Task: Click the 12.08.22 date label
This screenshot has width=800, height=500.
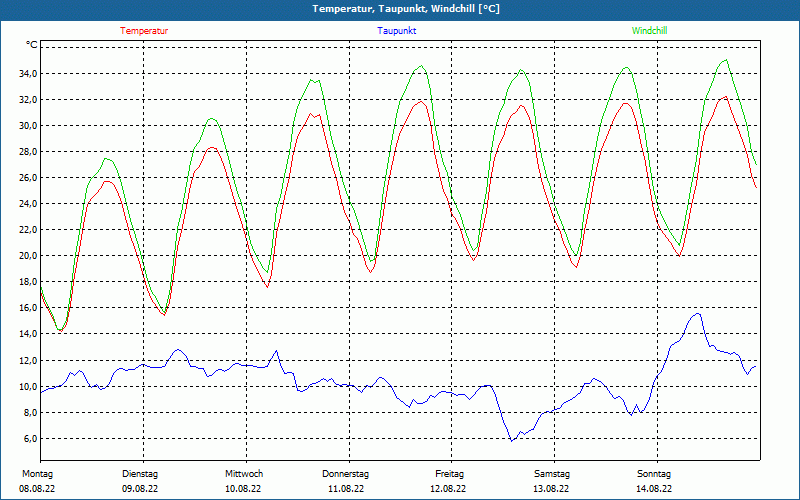Action: [449, 489]
